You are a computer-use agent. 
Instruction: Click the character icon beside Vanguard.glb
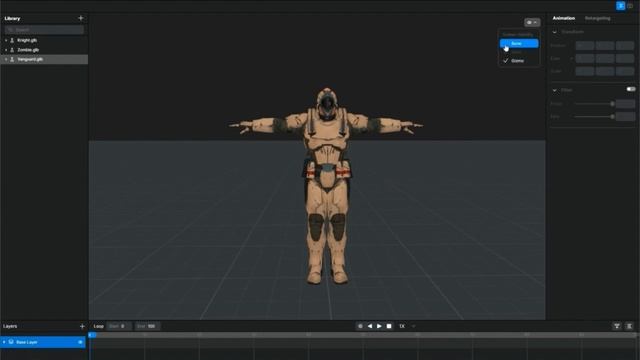click(x=12, y=59)
